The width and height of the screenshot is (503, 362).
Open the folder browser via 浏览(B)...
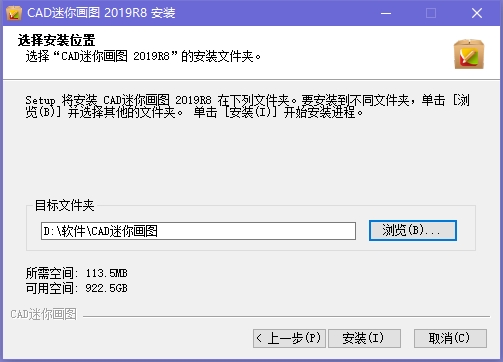click(413, 230)
